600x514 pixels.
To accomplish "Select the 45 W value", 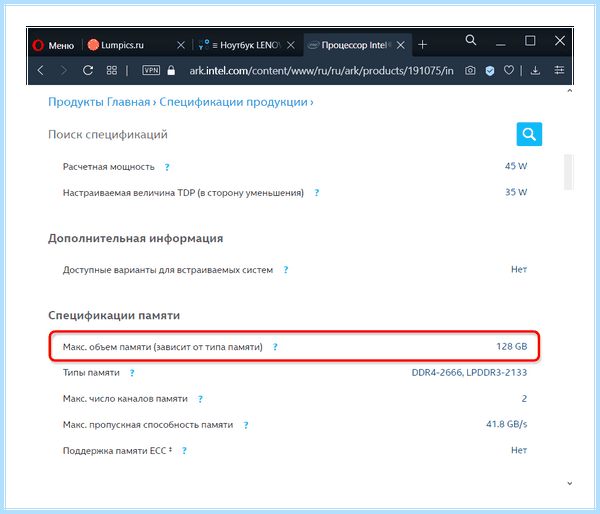I will point(516,166).
